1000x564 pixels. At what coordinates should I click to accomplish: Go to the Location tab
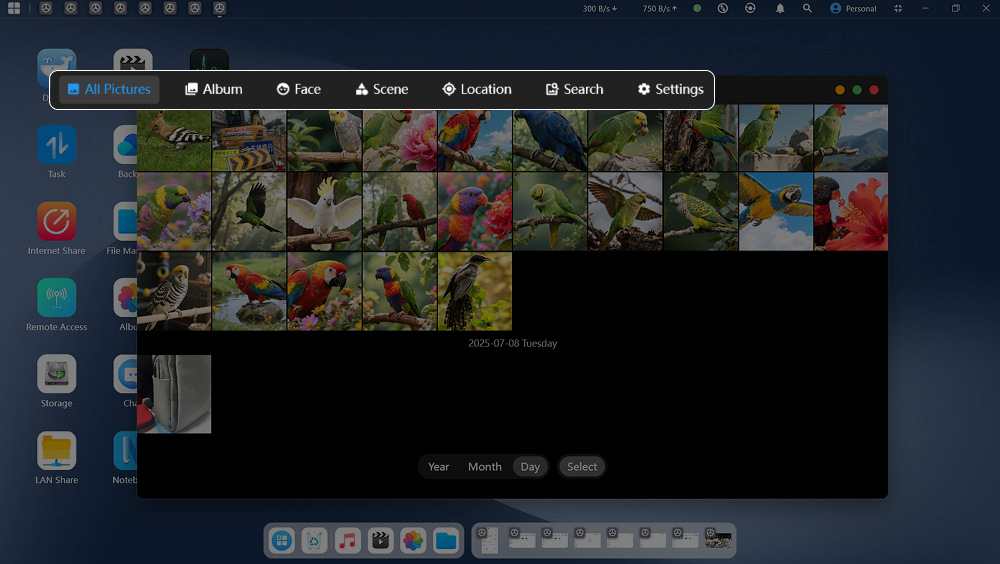[x=476, y=89]
